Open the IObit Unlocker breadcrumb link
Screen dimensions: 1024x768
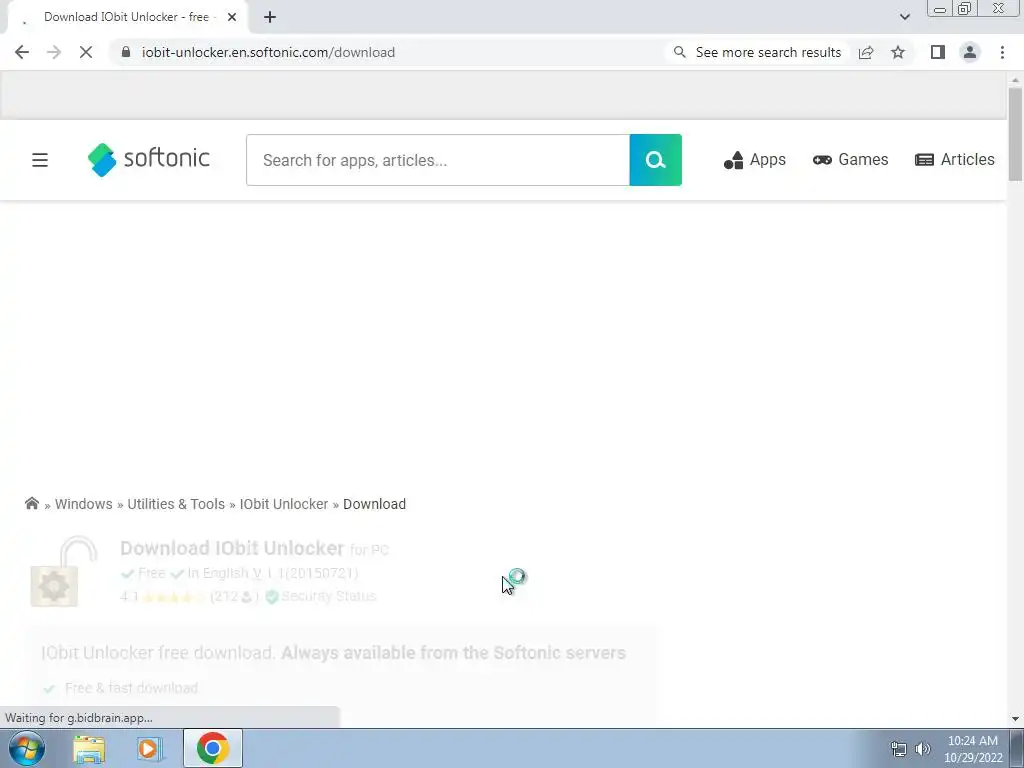point(283,504)
